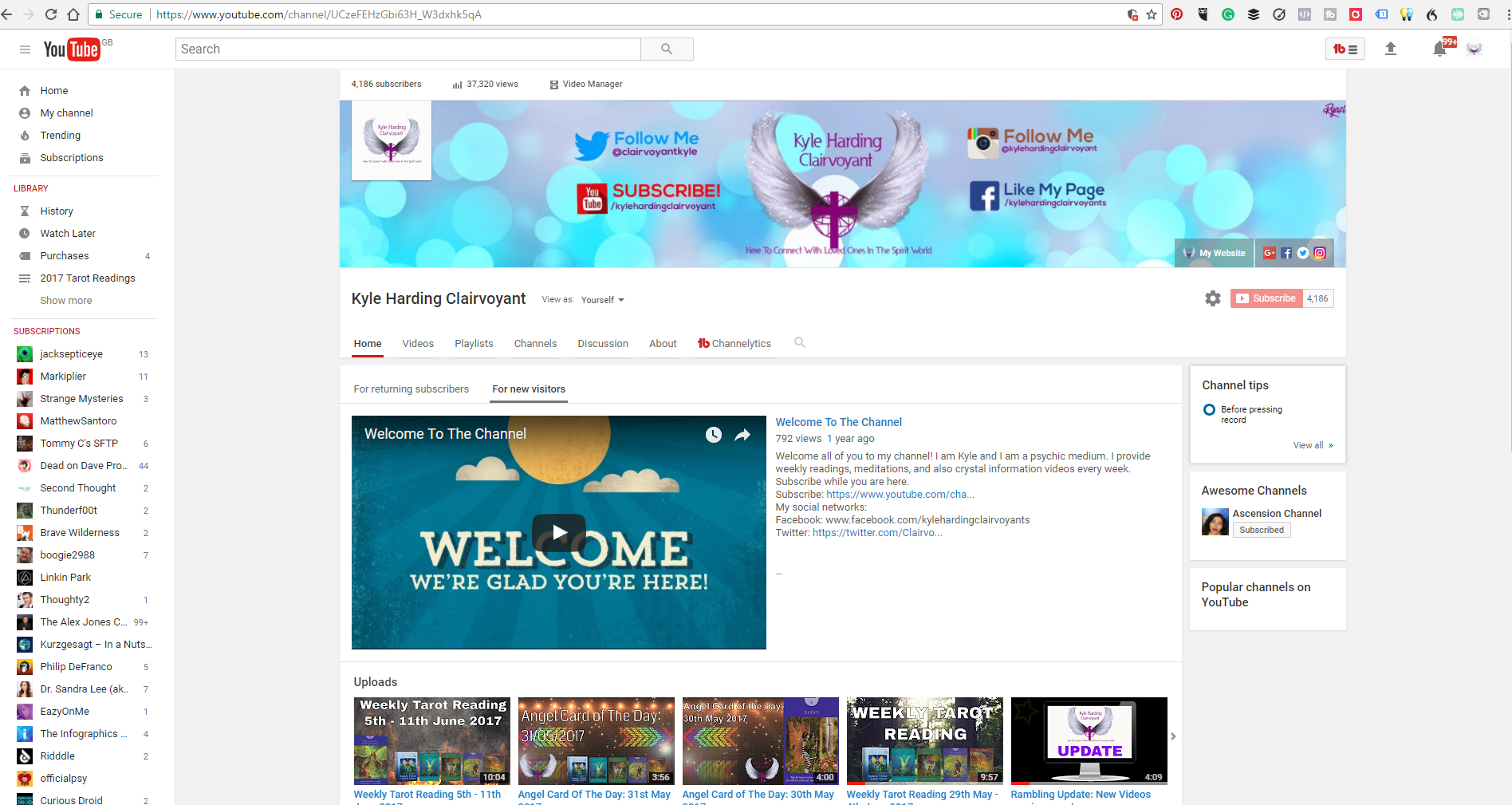Click the channel search magnifier icon
1512x805 pixels.
(x=799, y=343)
